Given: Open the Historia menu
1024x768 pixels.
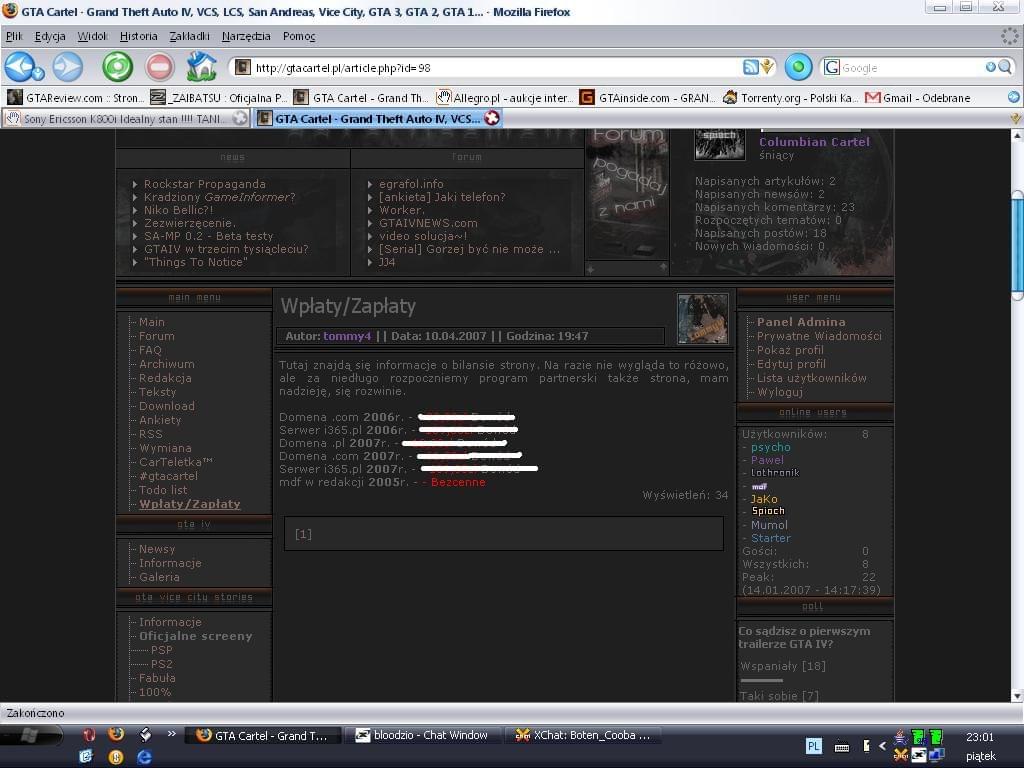Looking at the screenshot, I should point(138,36).
